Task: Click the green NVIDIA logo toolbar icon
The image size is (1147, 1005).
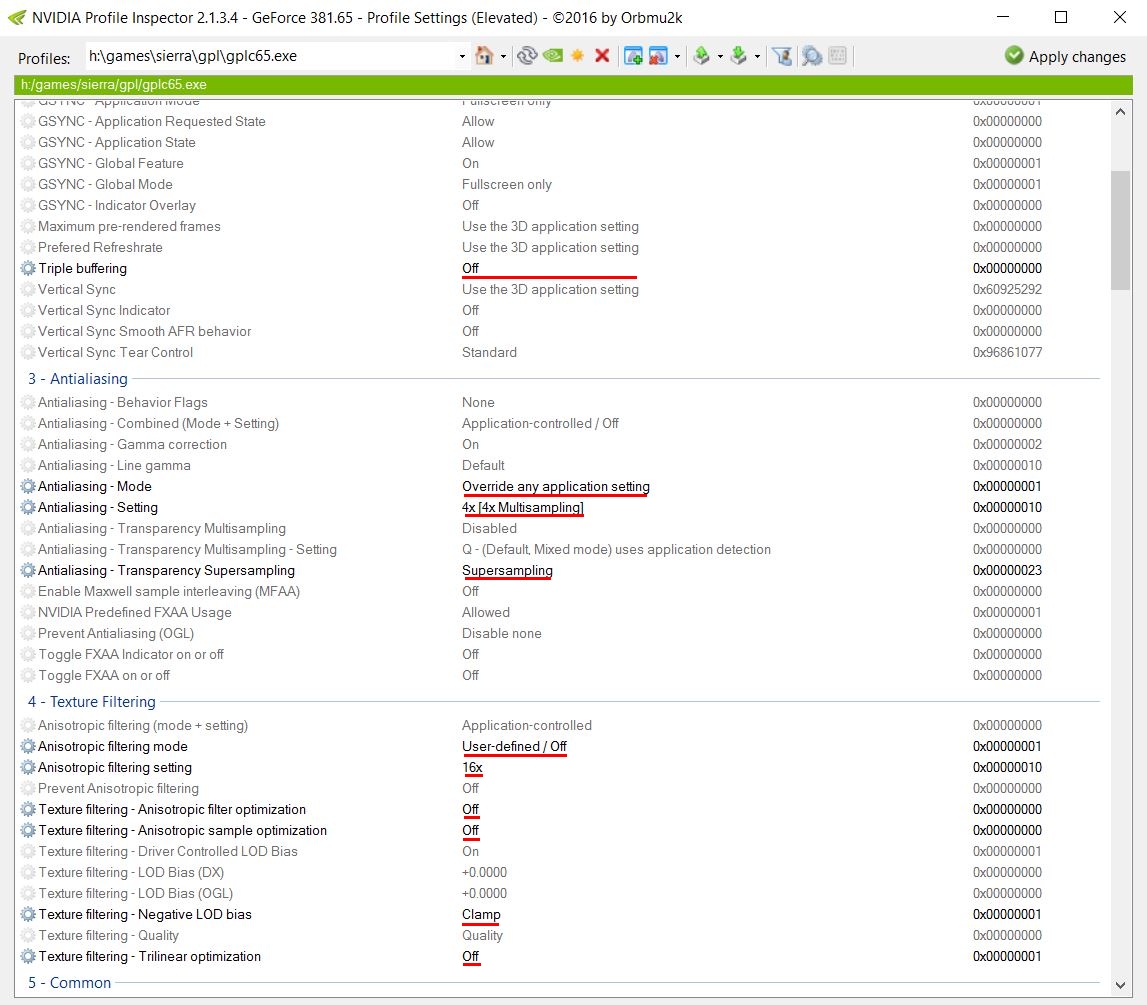Action: click(x=552, y=56)
